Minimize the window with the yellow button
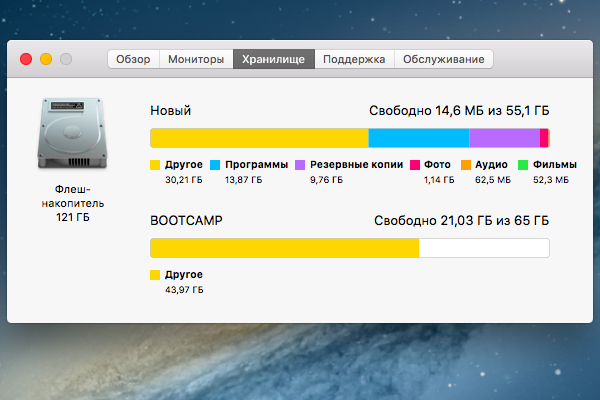600x400 pixels. pyautogui.click(x=46, y=60)
